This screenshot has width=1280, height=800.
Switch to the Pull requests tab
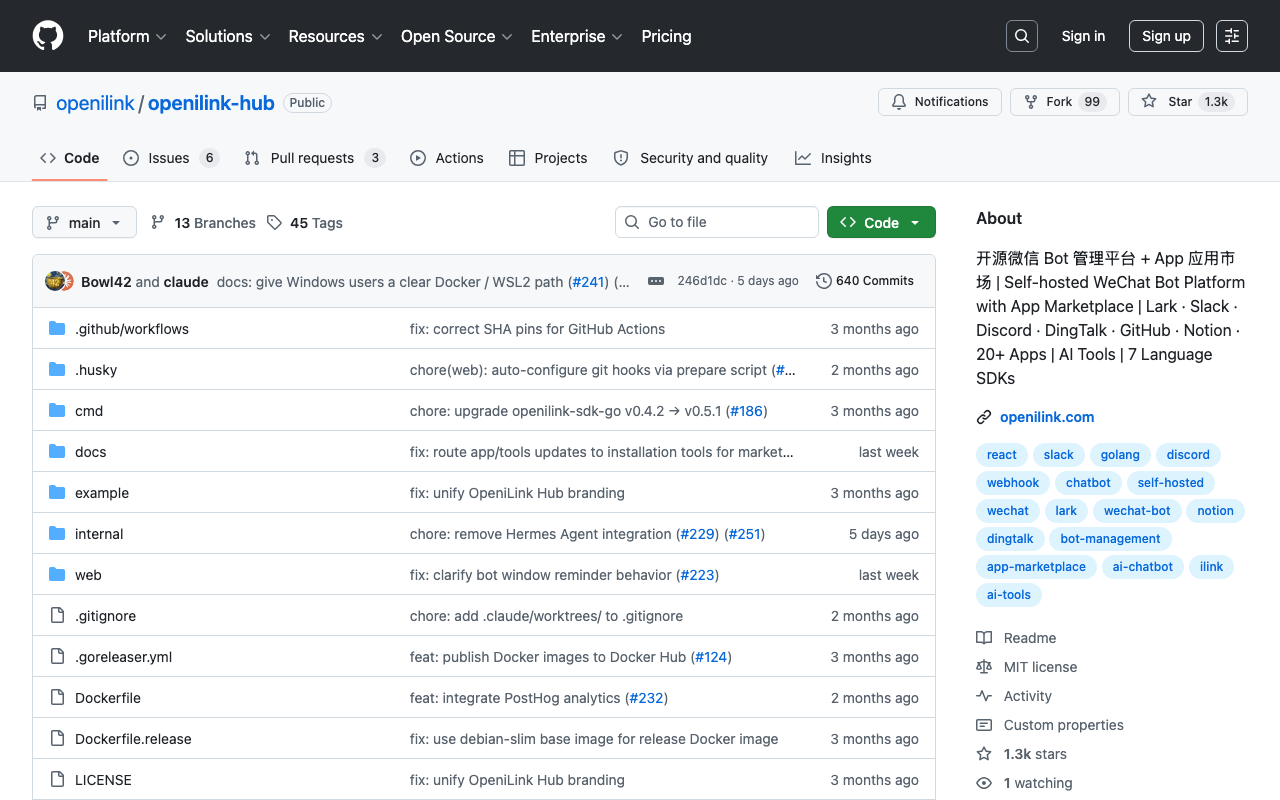click(314, 158)
